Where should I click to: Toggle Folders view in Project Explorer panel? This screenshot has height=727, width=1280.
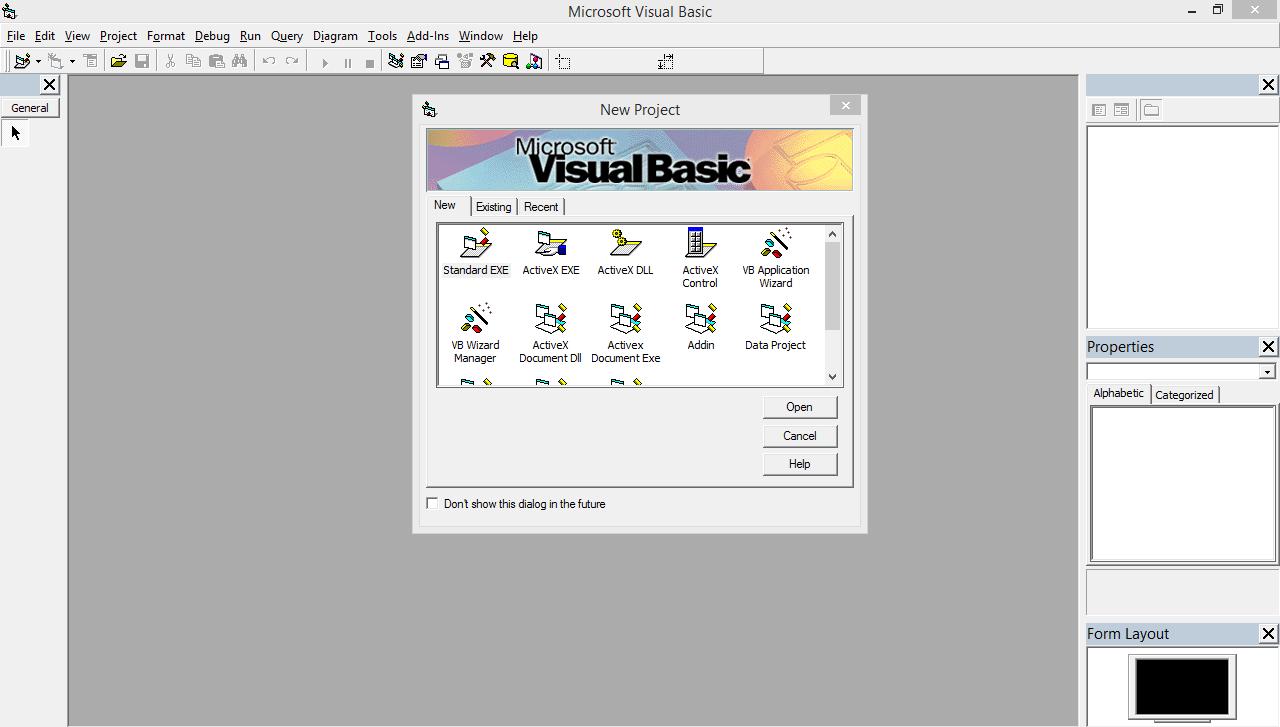tap(1151, 110)
